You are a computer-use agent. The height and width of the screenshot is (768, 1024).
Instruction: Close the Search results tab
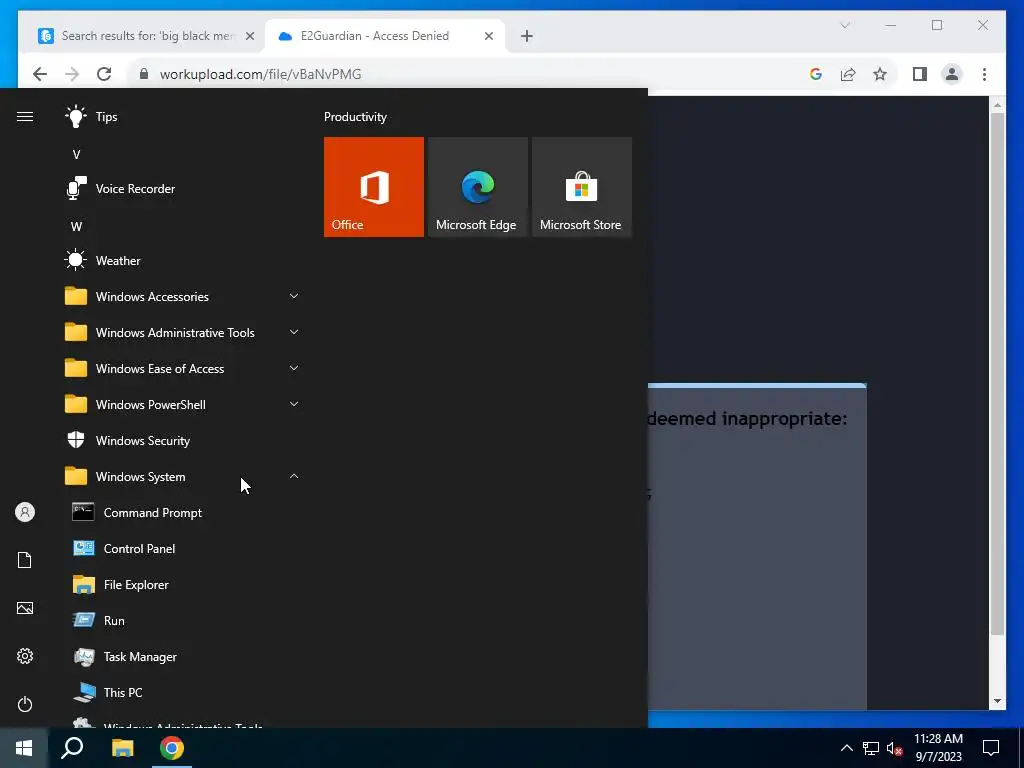(x=249, y=36)
